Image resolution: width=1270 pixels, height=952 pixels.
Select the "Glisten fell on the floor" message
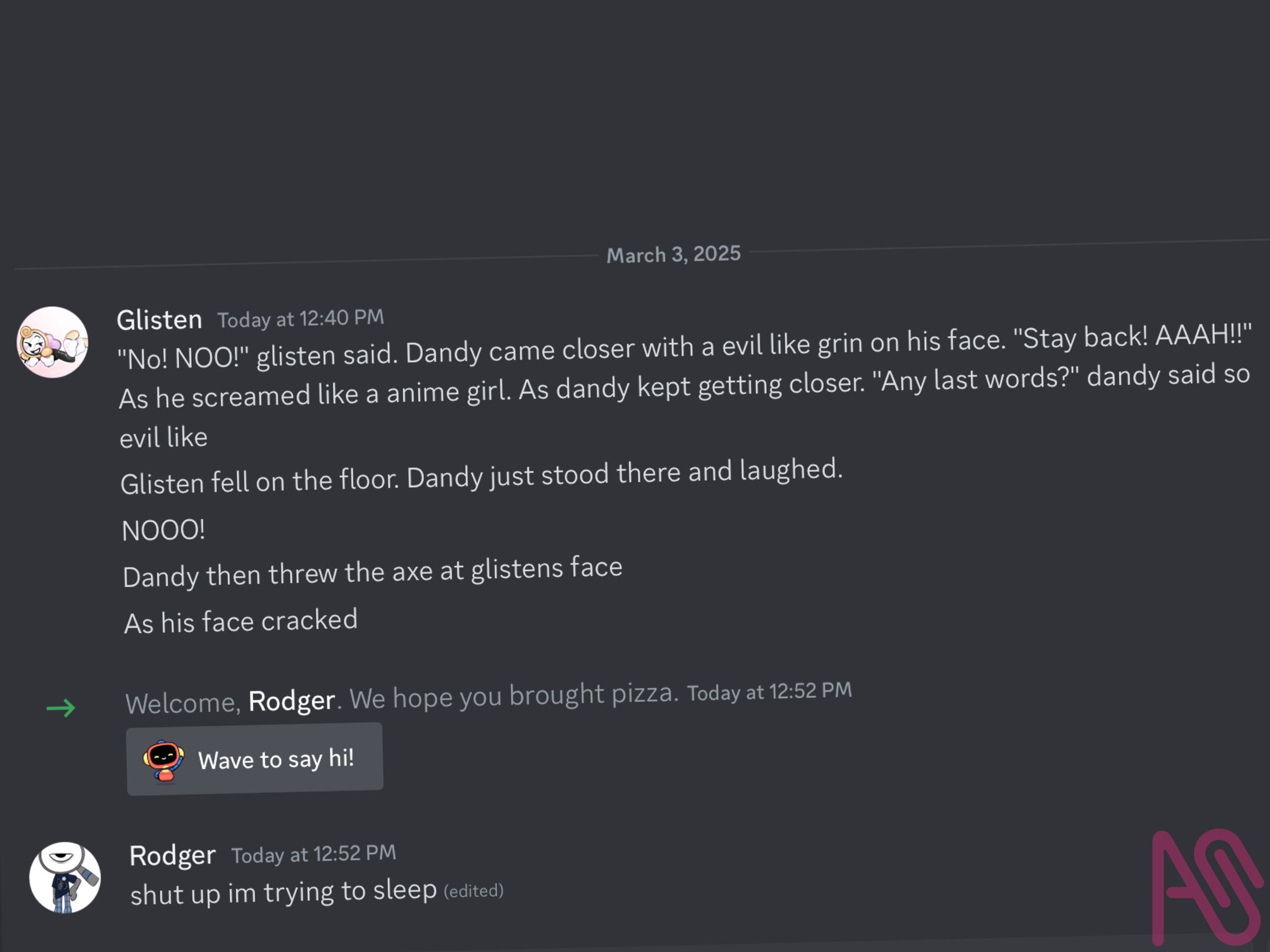[481, 477]
